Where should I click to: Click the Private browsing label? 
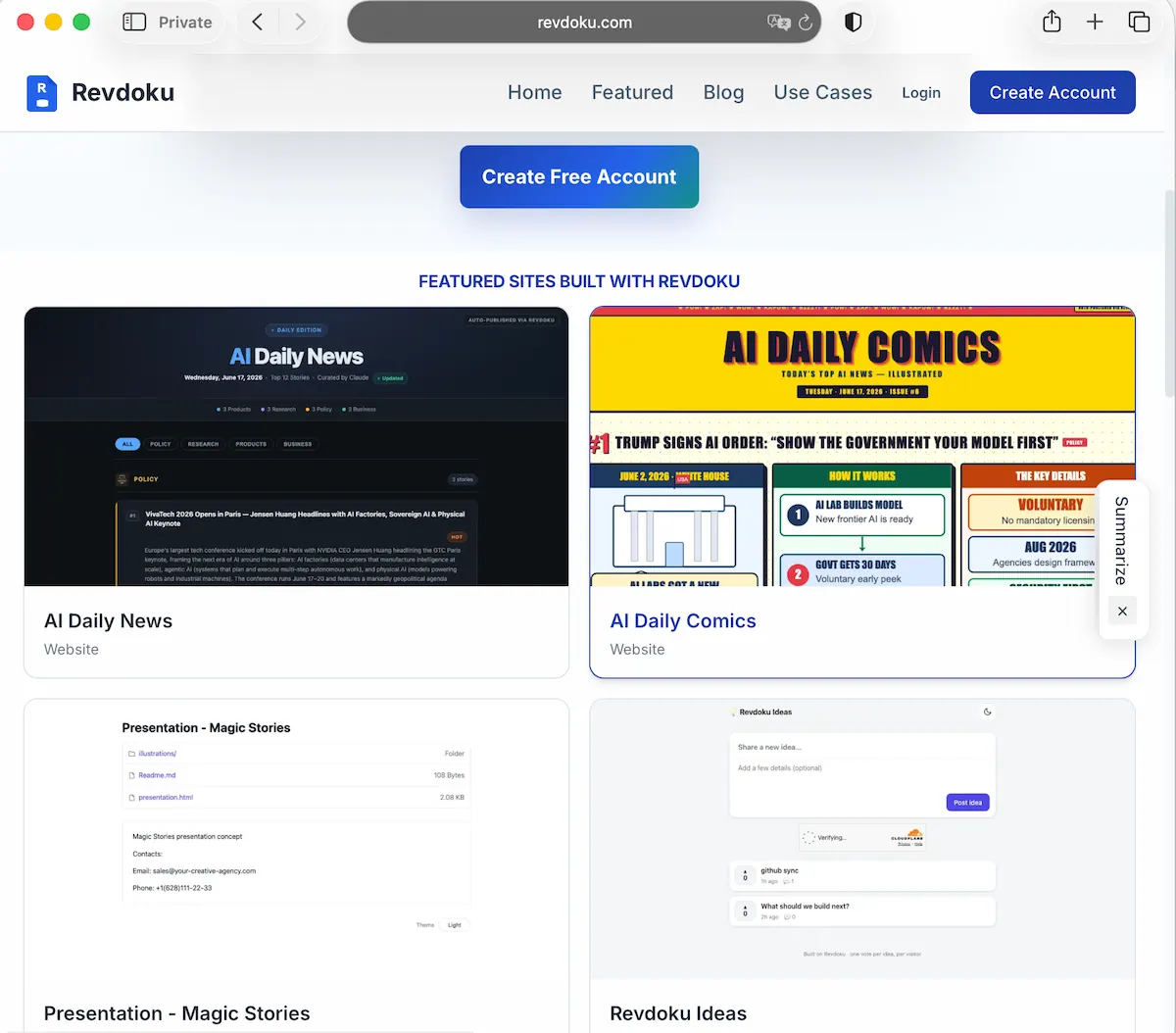(x=185, y=23)
